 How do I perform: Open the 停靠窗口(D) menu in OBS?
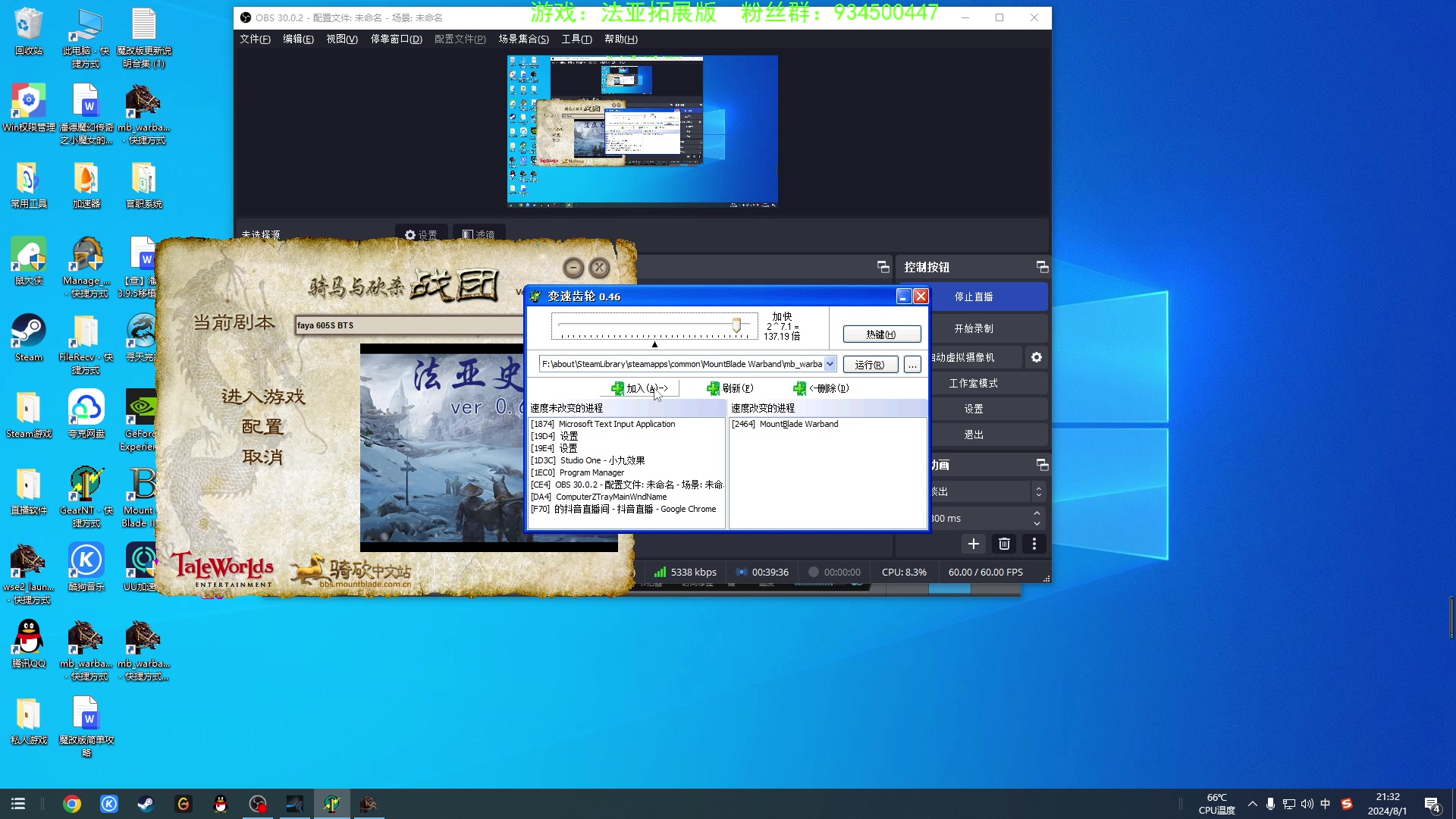click(396, 39)
